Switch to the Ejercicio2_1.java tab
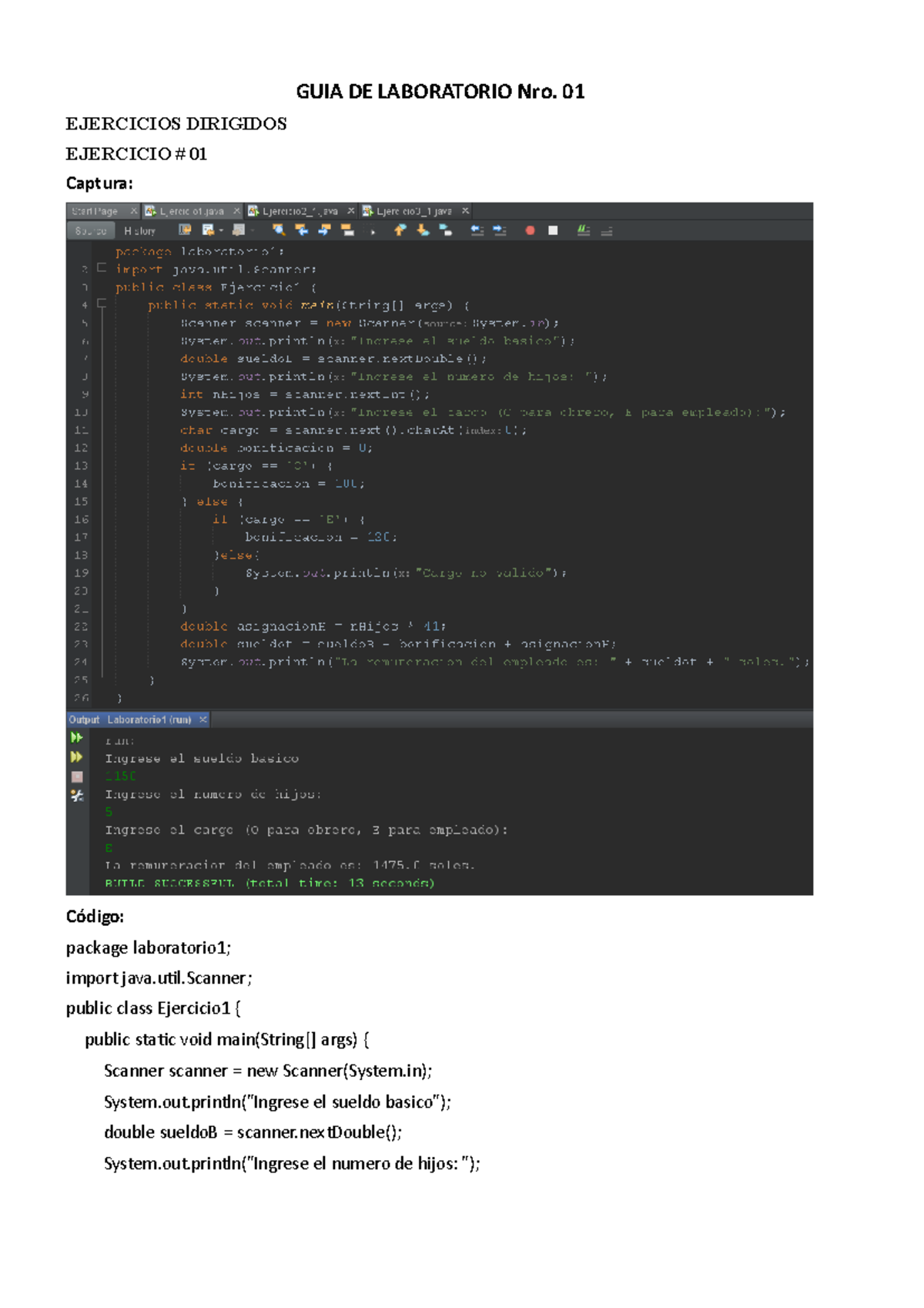 tap(300, 211)
